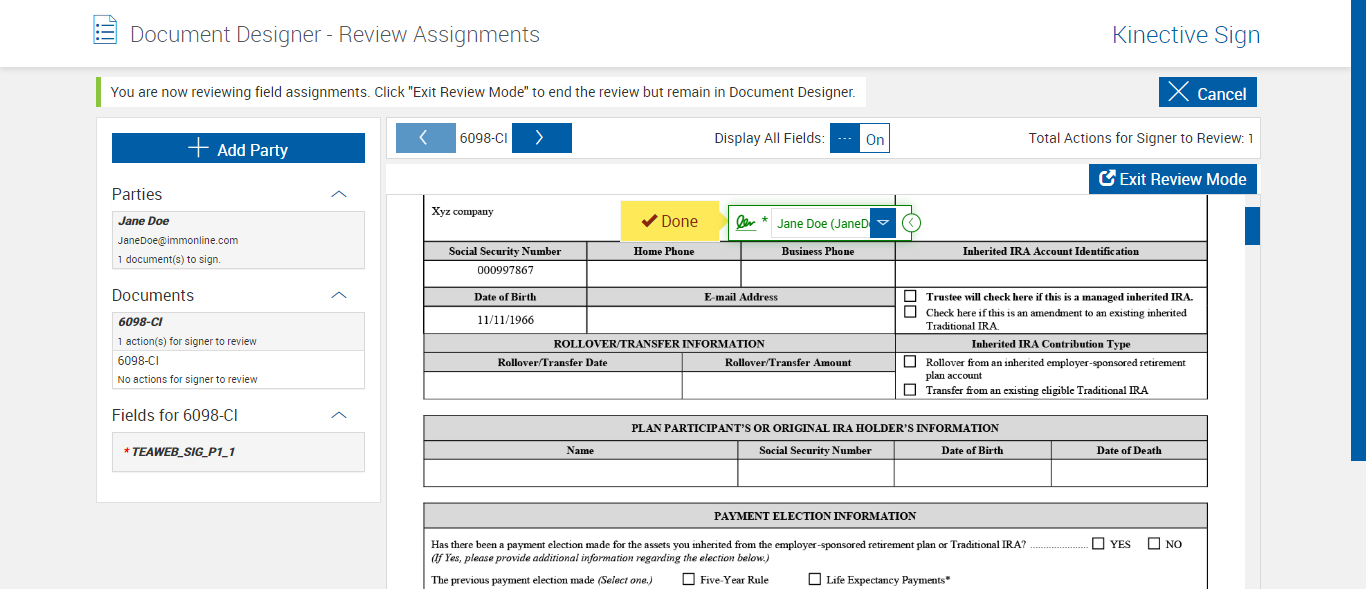
Task: Check Life Expectancy Payments option
Action: coord(814,579)
